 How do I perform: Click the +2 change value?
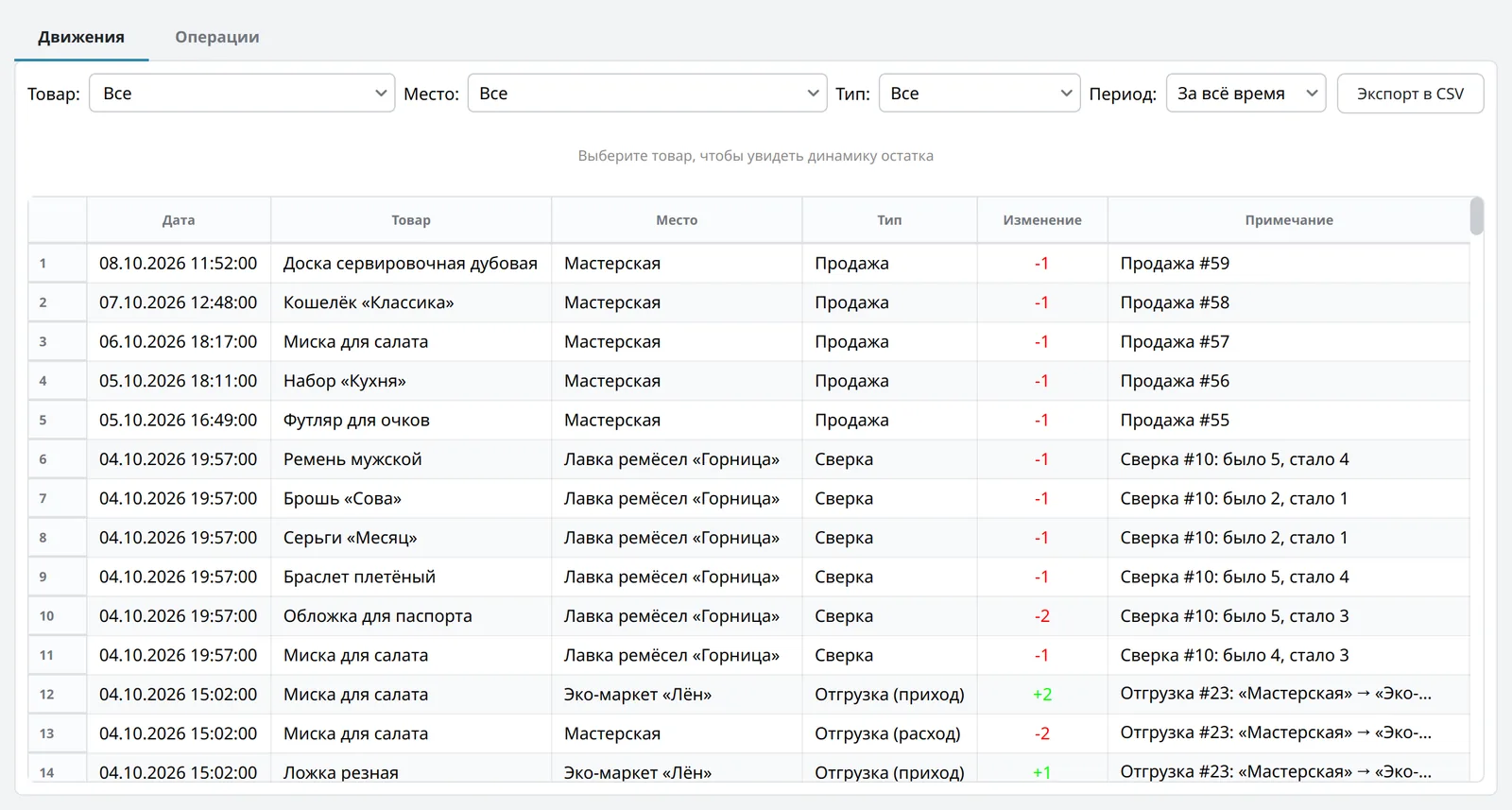pos(1042,695)
